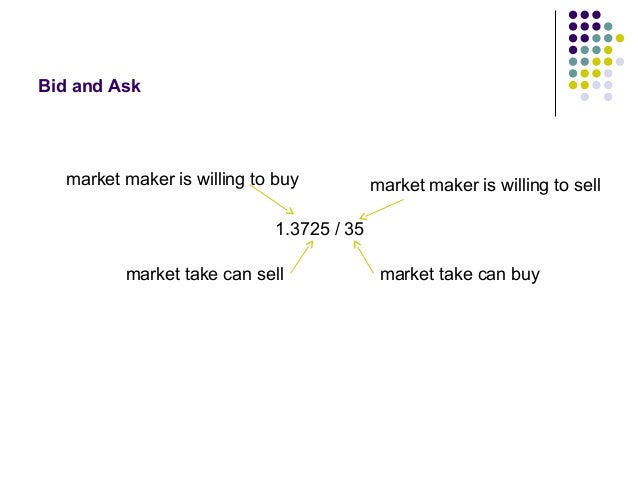Click the teal dot ending the second dot row
638x479 pixels.
click(608, 27)
